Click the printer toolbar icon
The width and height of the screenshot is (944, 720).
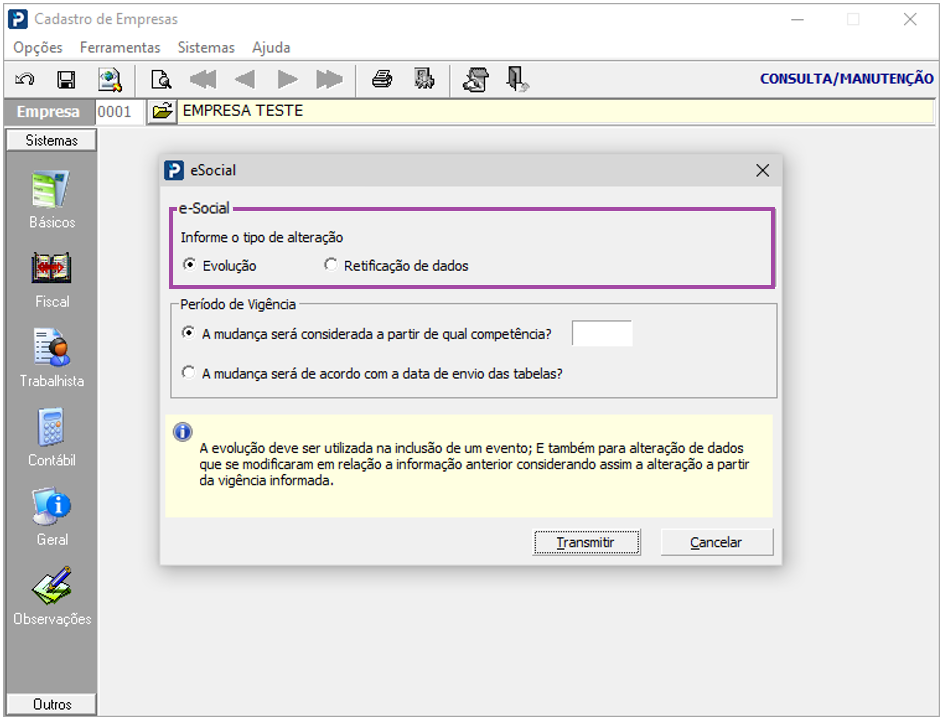[x=382, y=79]
